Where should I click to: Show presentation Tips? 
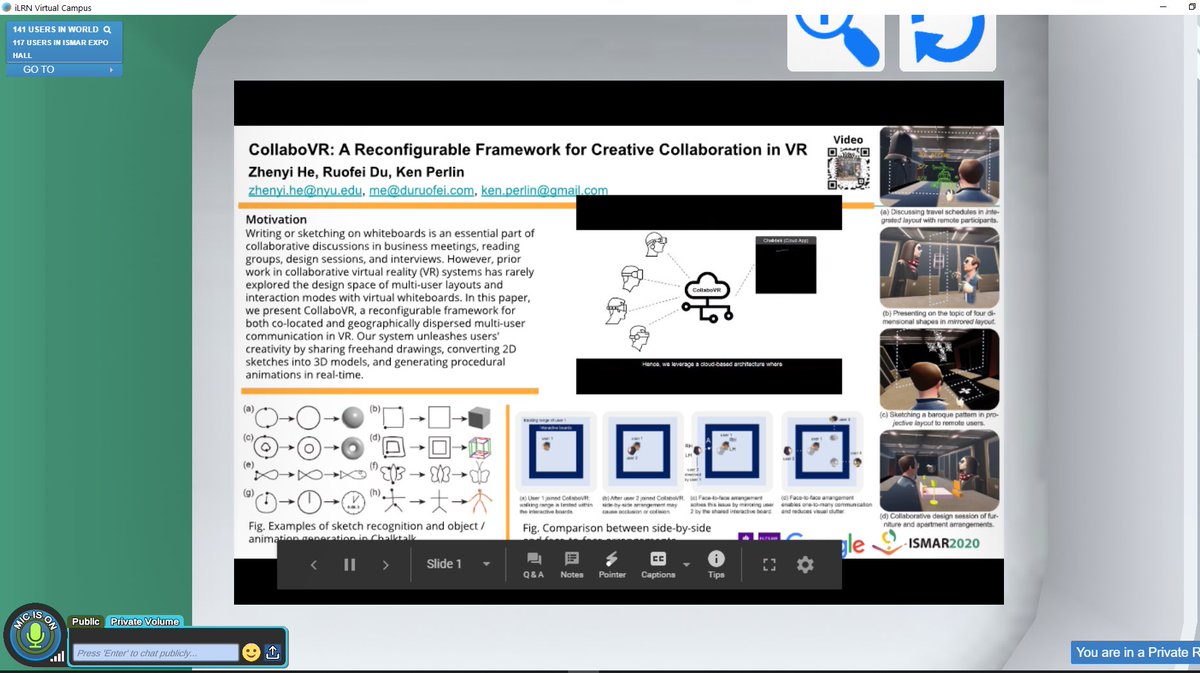(x=716, y=565)
